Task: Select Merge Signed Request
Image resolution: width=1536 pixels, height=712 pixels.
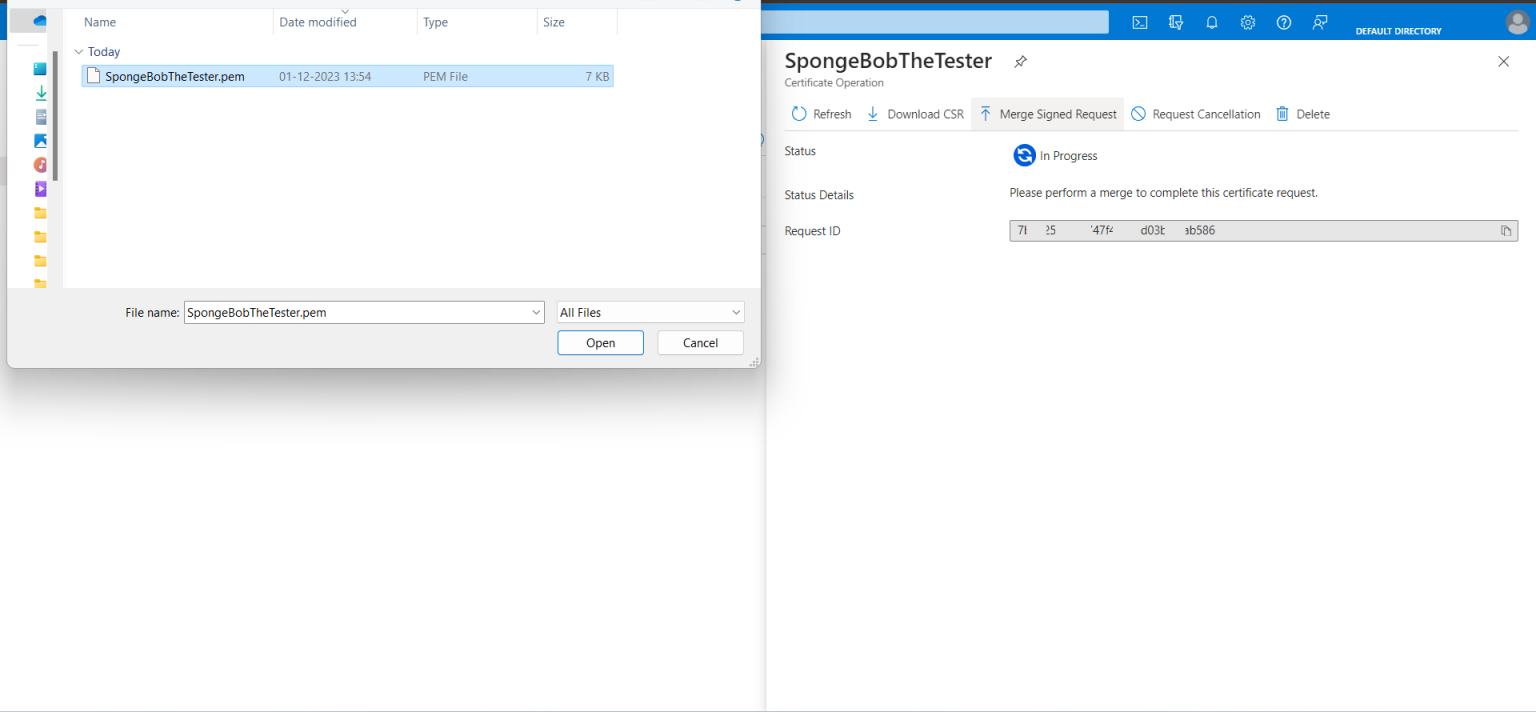Action: (x=1047, y=114)
